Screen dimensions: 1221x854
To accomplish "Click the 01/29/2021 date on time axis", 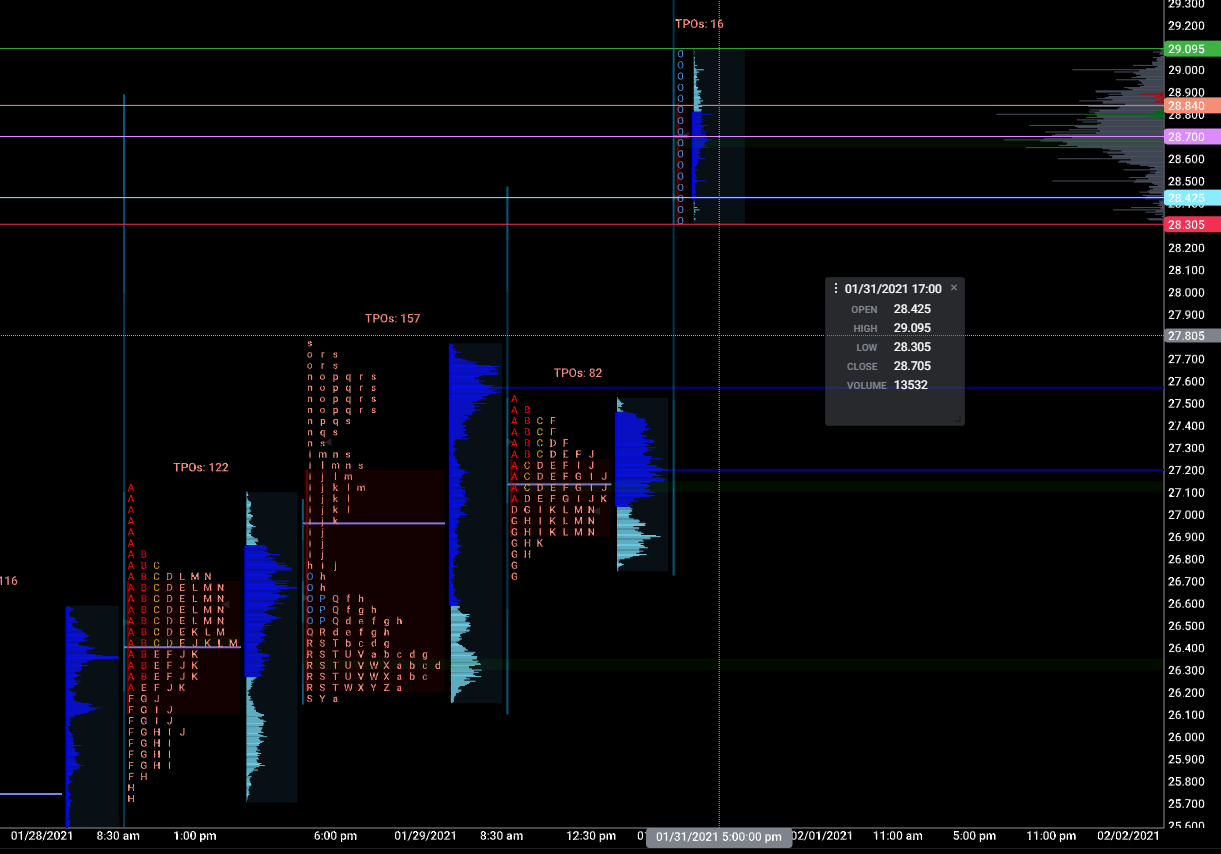I will 426,835.
